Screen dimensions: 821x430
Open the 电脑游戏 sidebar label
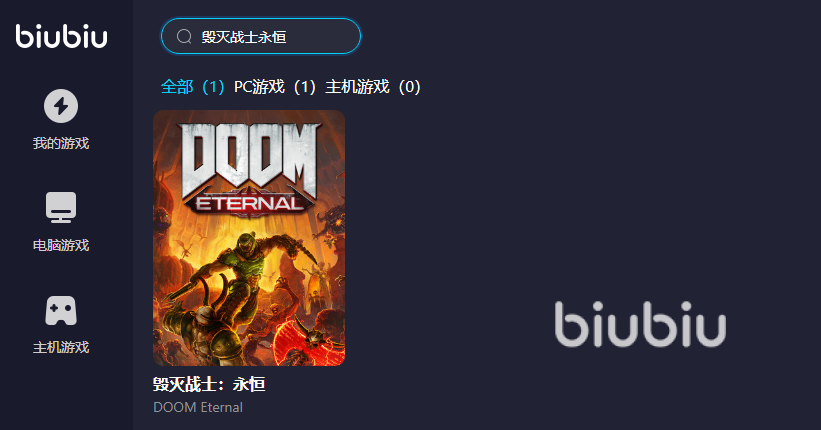click(x=61, y=245)
